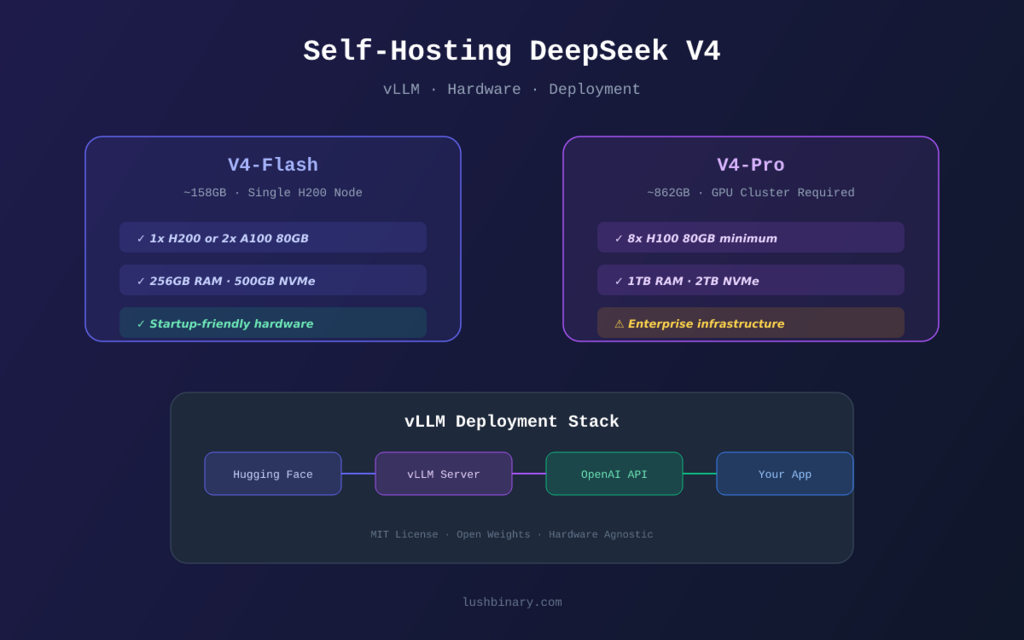The width and height of the screenshot is (1024, 640).
Task: Select the '1x H200 or 2x A100 80GB' row
Action: (x=273, y=238)
